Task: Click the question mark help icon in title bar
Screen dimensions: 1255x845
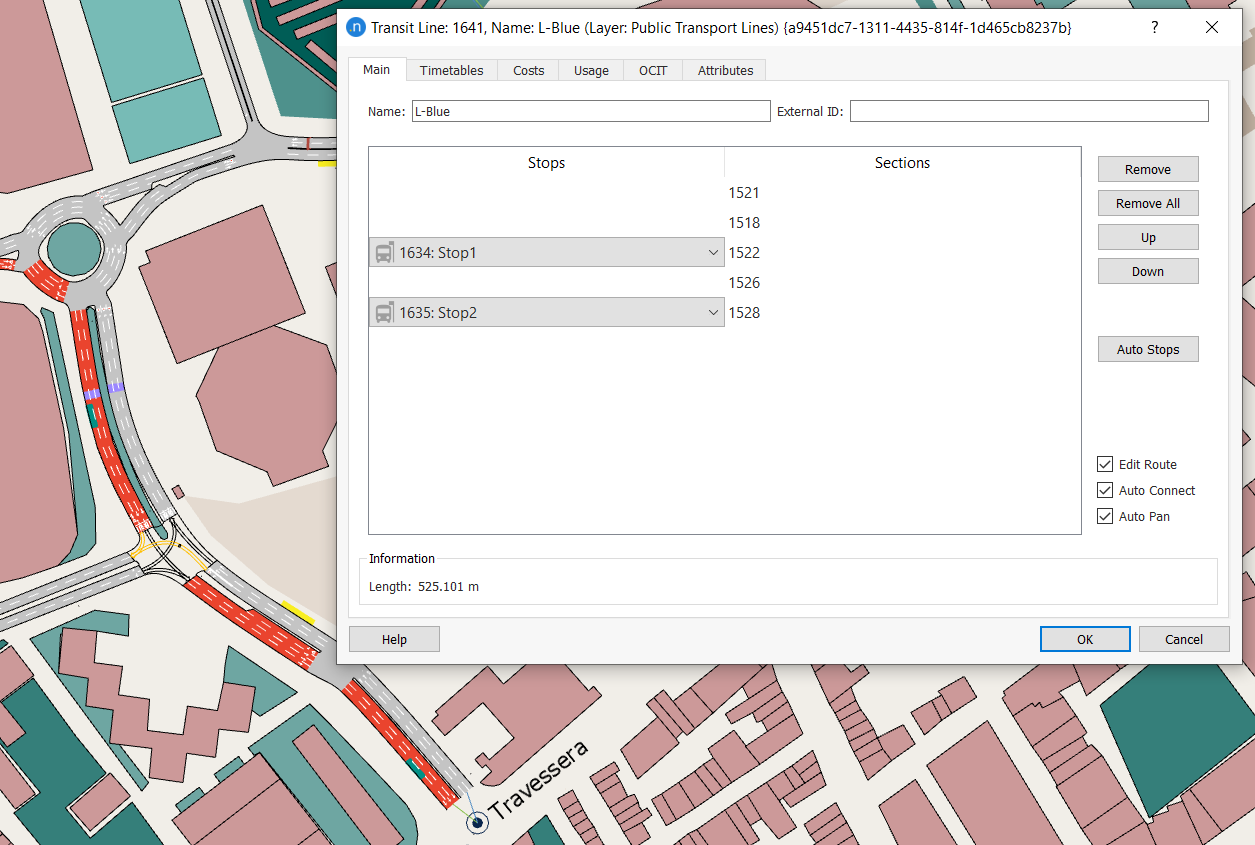Action: pos(1155,28)
